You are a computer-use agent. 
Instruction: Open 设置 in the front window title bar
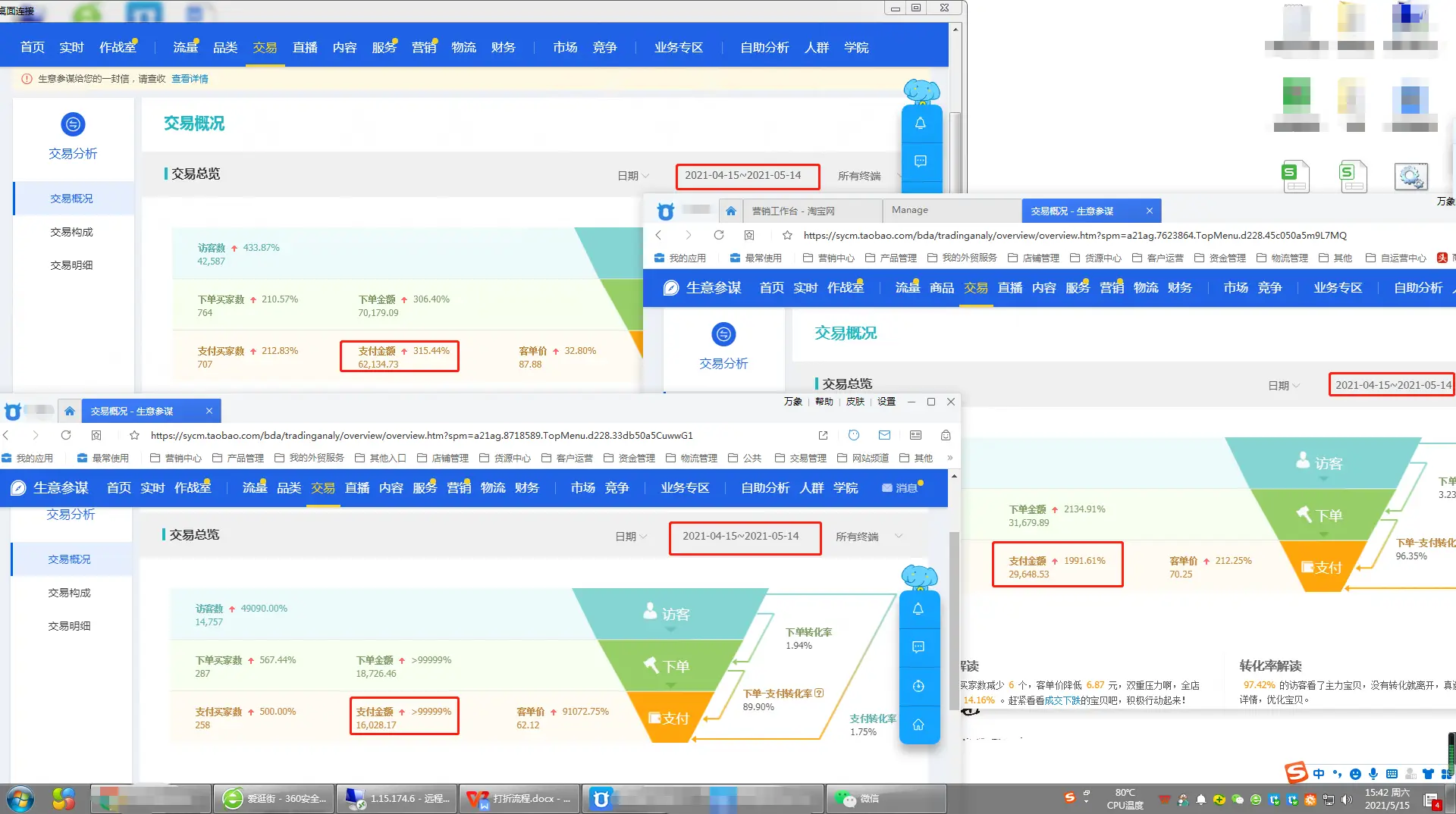click(x=886, y=402)
